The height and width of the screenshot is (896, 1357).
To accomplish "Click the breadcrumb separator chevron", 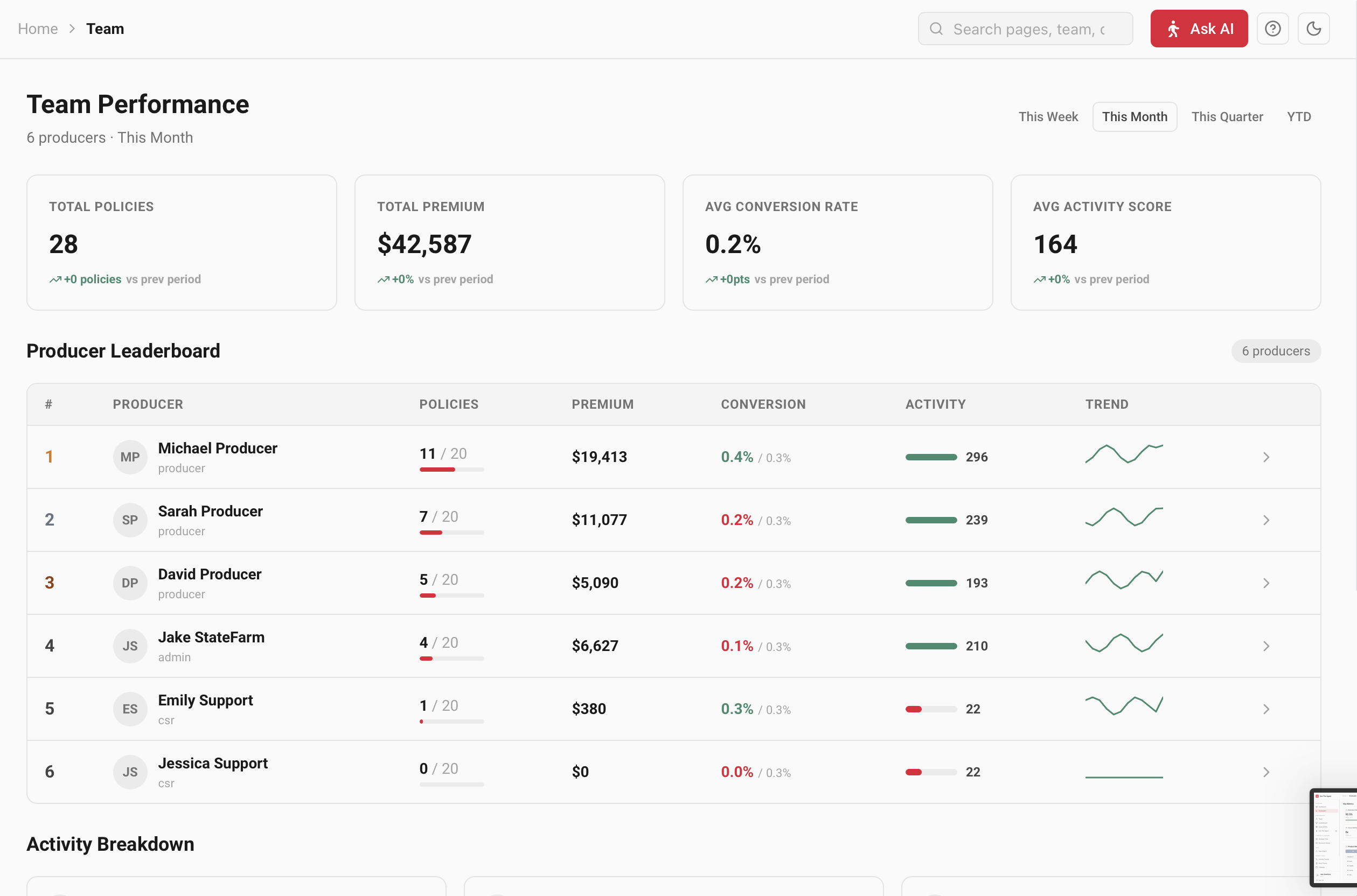I will [x=72, y=29].
